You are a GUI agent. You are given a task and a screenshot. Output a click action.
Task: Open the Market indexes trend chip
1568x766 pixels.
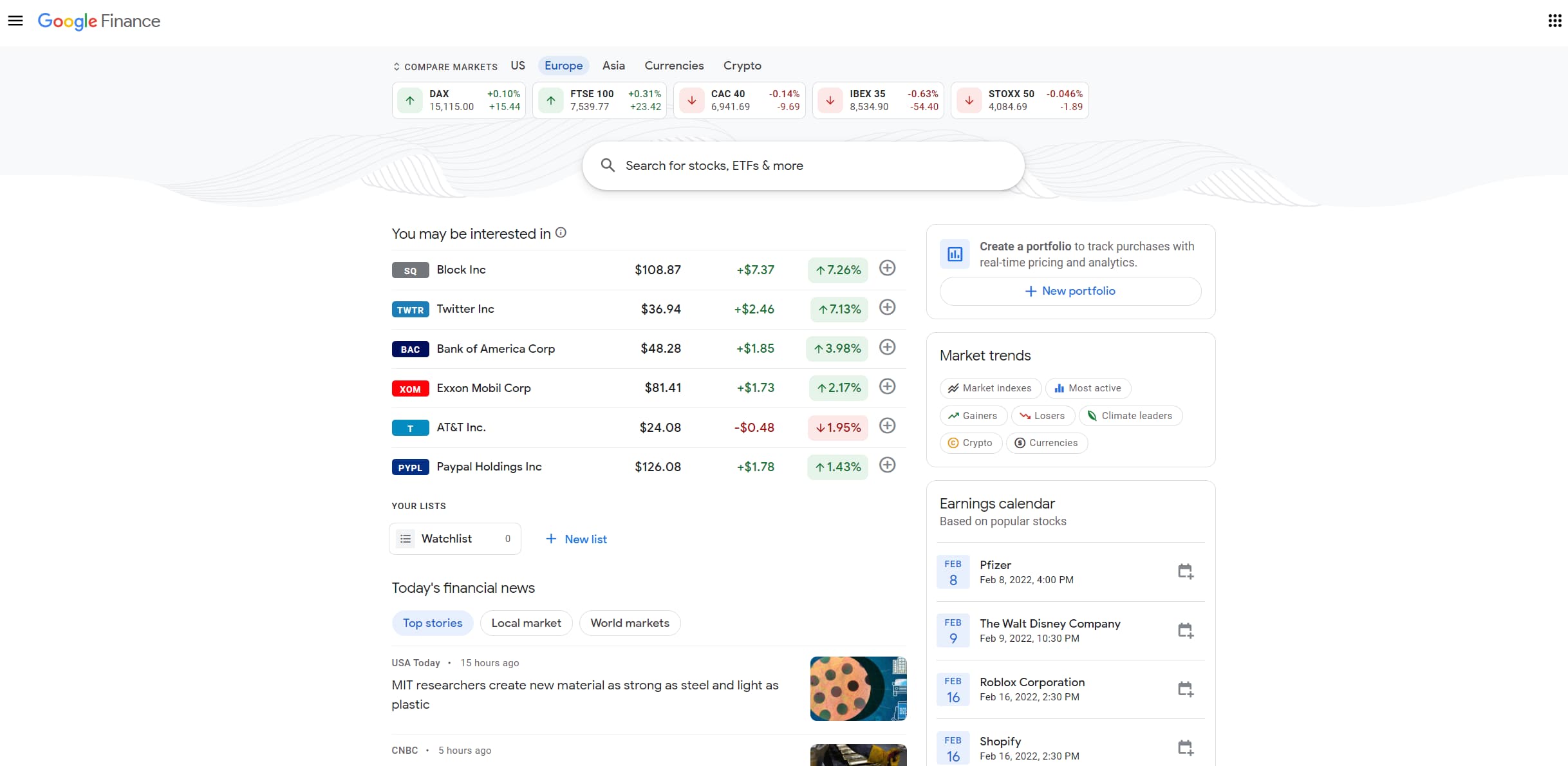[990, 388]
